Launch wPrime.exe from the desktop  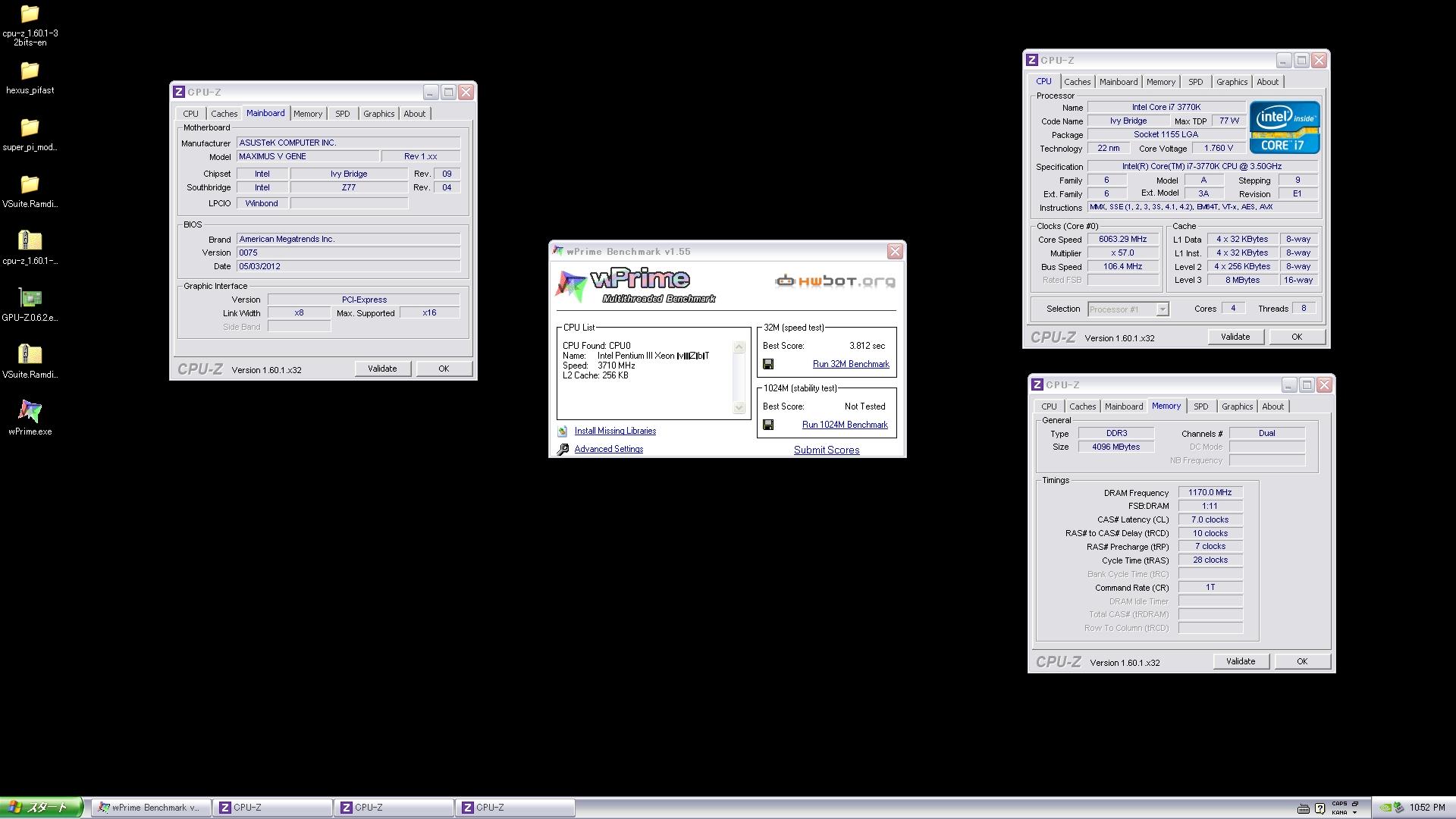click(x=30, y=411)
